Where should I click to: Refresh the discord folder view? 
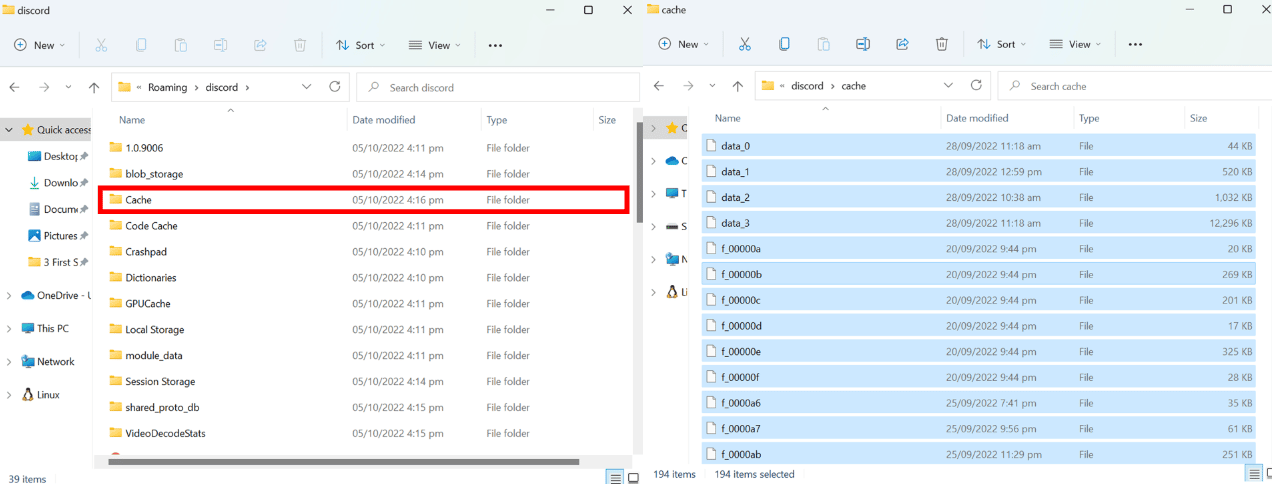click(x=335, y=87)
